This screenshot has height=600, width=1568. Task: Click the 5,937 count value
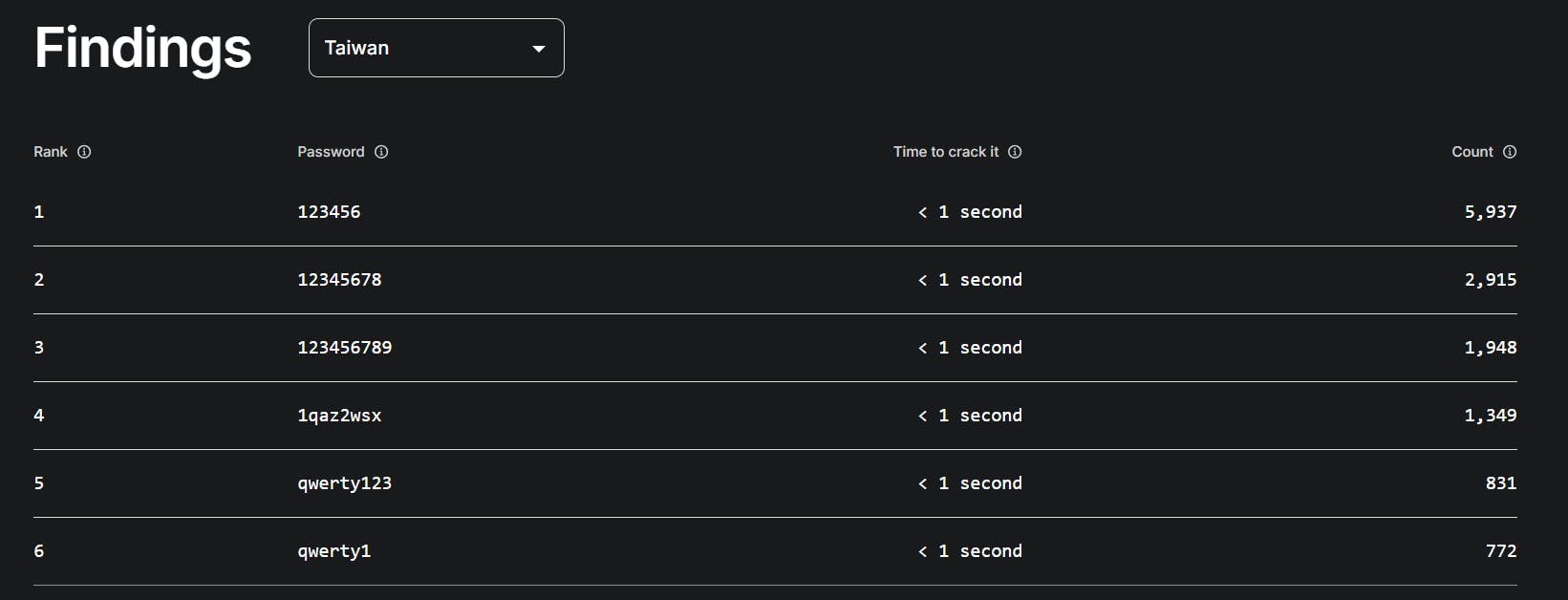click(x=1490, y=212)
